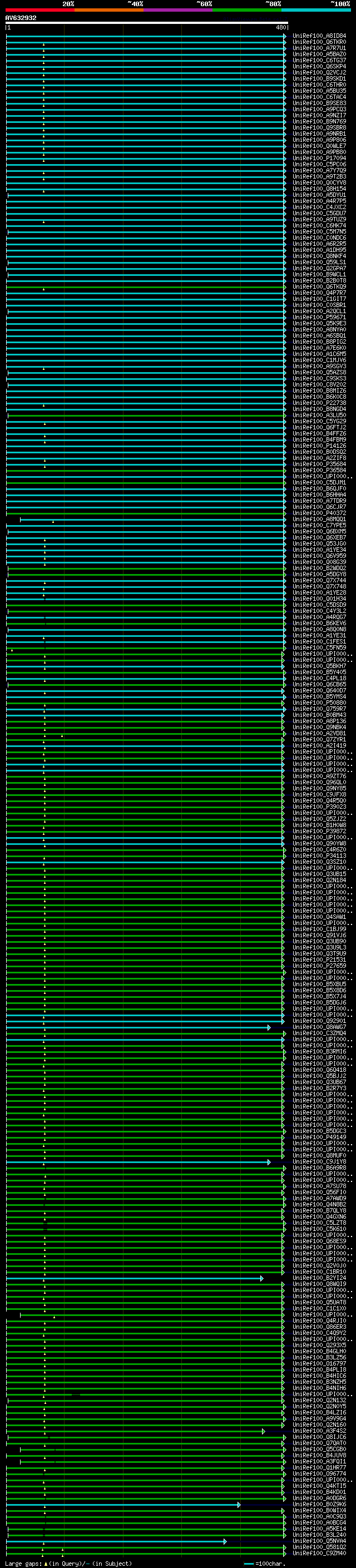Open hit UniRef100_P40372

point(319,513)
